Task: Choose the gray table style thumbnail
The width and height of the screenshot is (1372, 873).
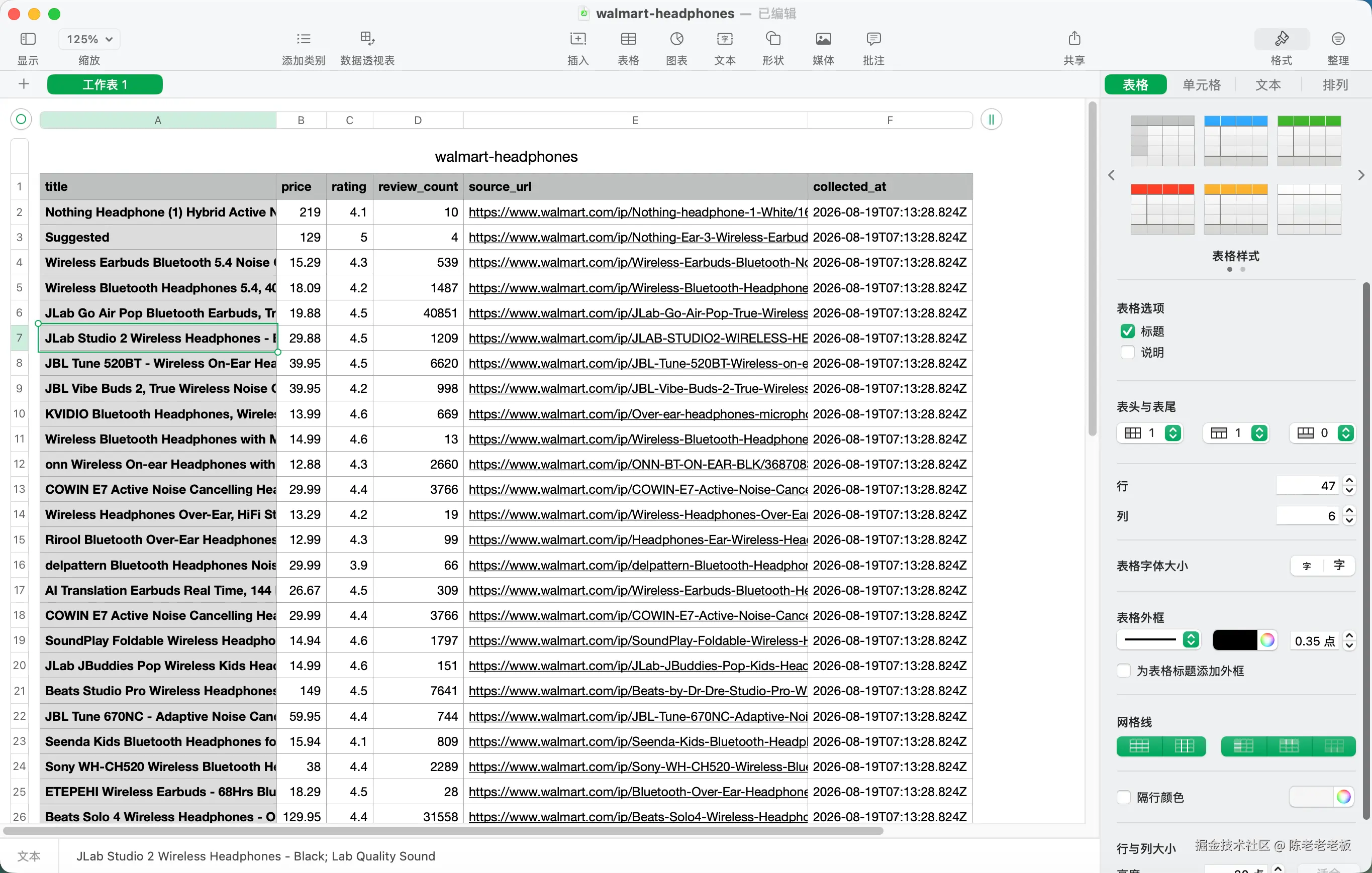Action: click(1162, 141)
